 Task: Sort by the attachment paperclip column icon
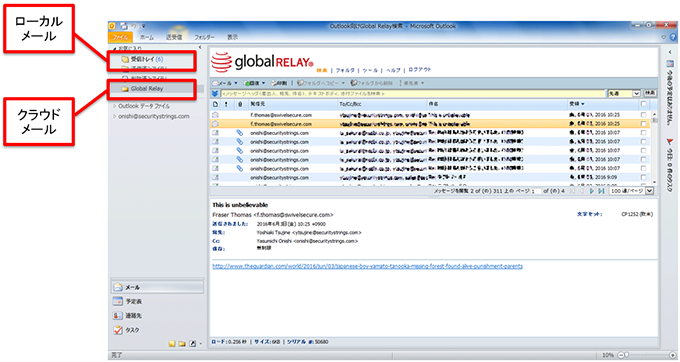[x=240, y=104]
